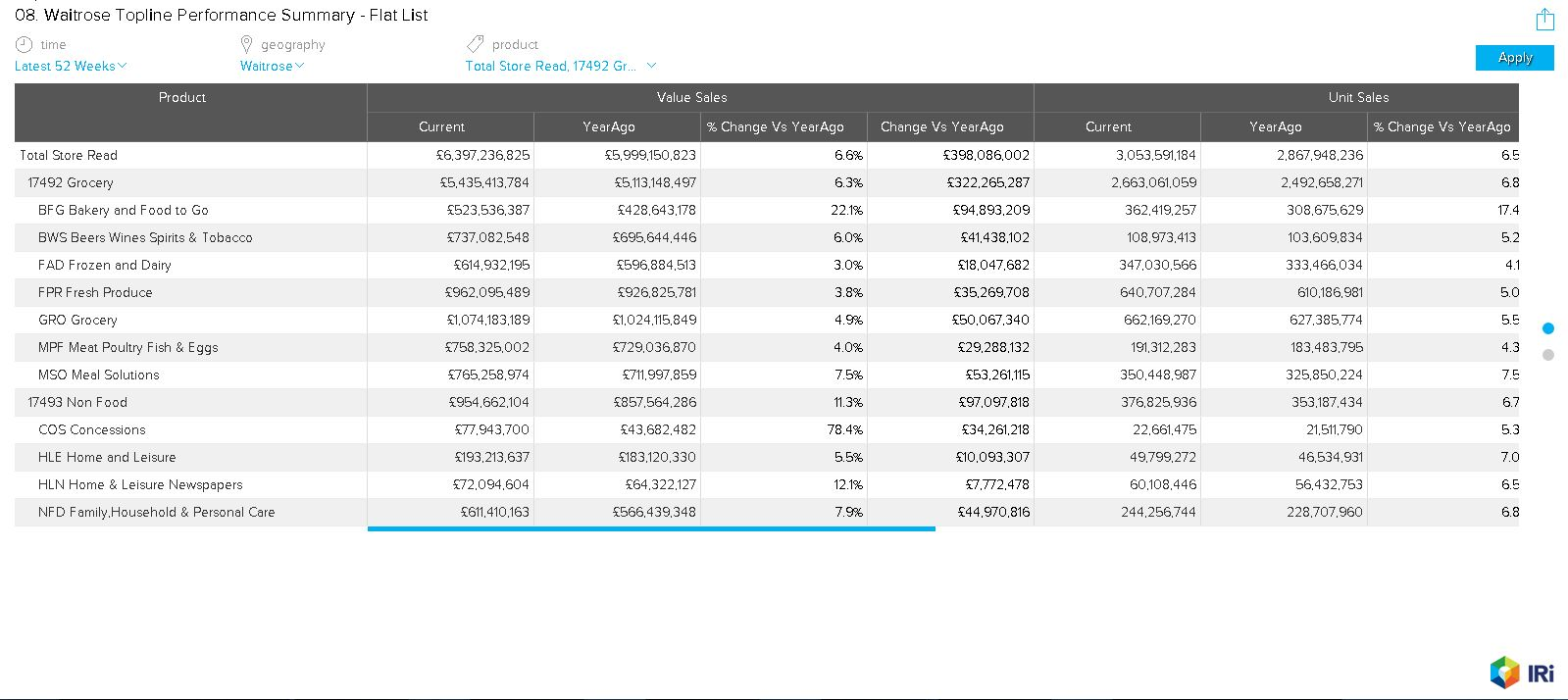1568x700 pixels.
Task: Click the 191,312,283 MPF unit sales cell
Action: pyautogui.click(x=1117, y=347)
